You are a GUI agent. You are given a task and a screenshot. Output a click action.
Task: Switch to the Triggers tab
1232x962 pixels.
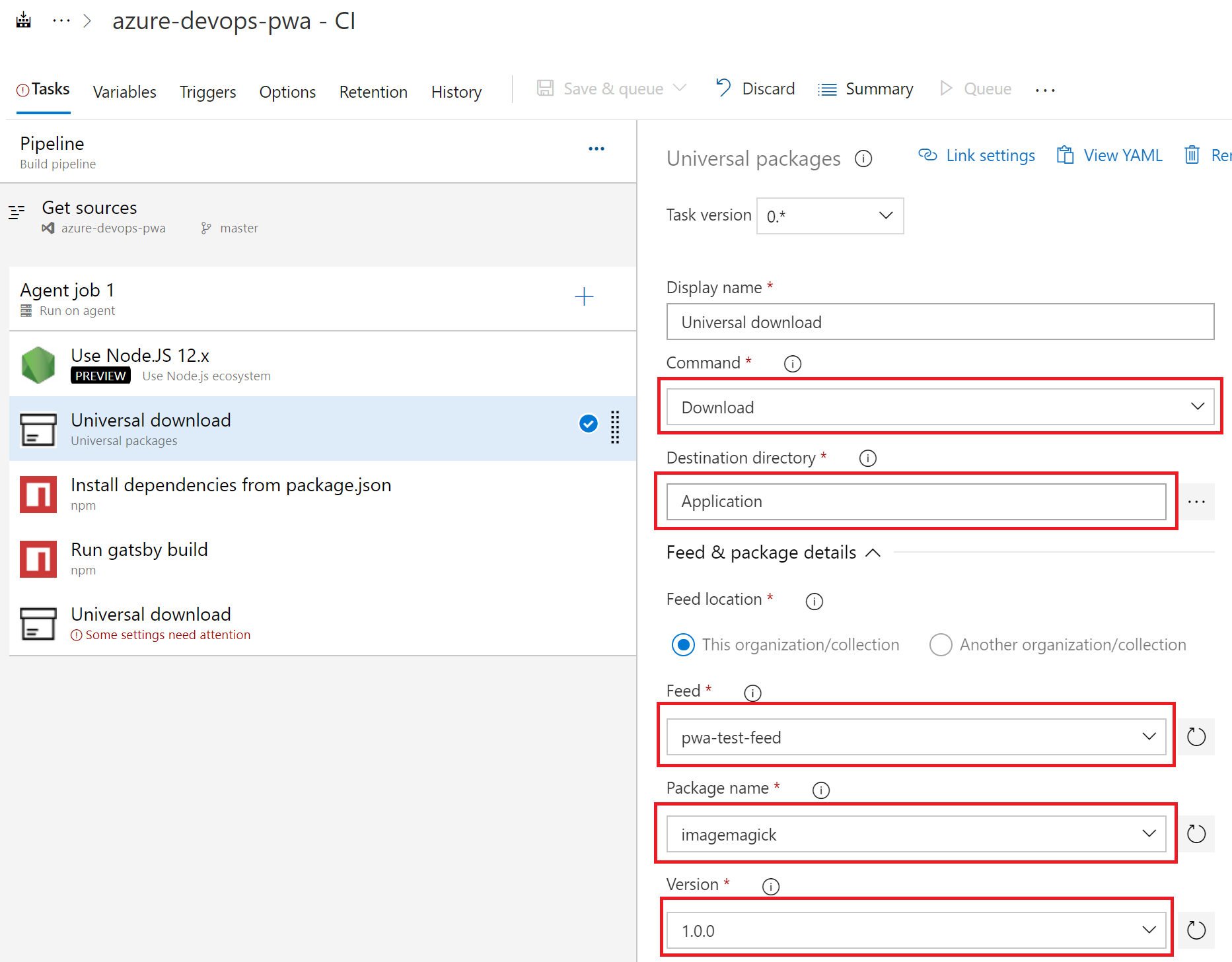(207, 92)
